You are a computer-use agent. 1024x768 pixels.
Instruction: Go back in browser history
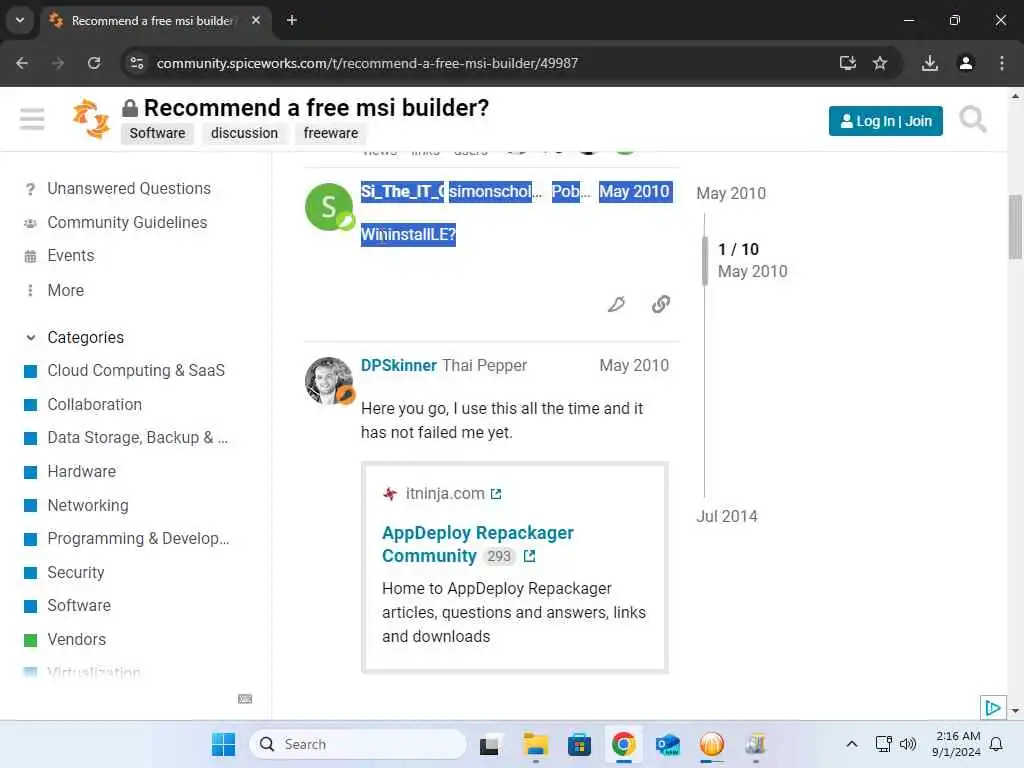coord(22,63)
